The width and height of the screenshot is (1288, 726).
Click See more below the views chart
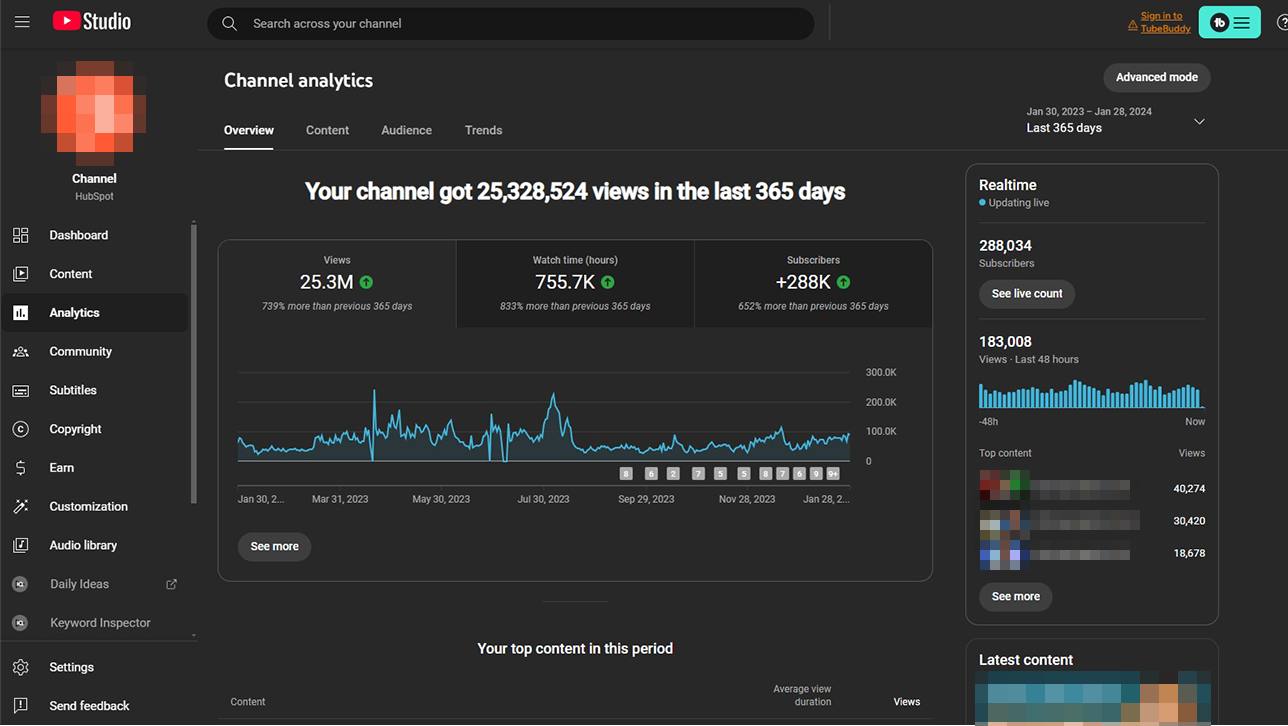click(274, 546)
